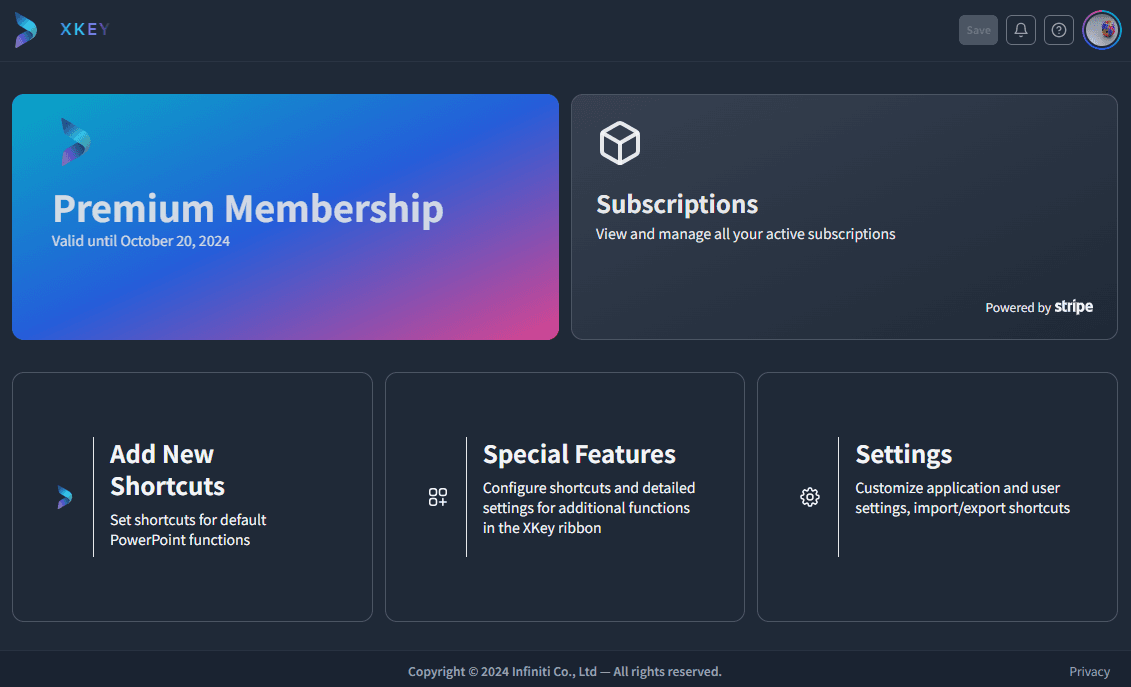Click the Special Features heading
Image resolution: width=1131 pixels, height=687 pixels.
pyautogui.click(x=579, y=454)
